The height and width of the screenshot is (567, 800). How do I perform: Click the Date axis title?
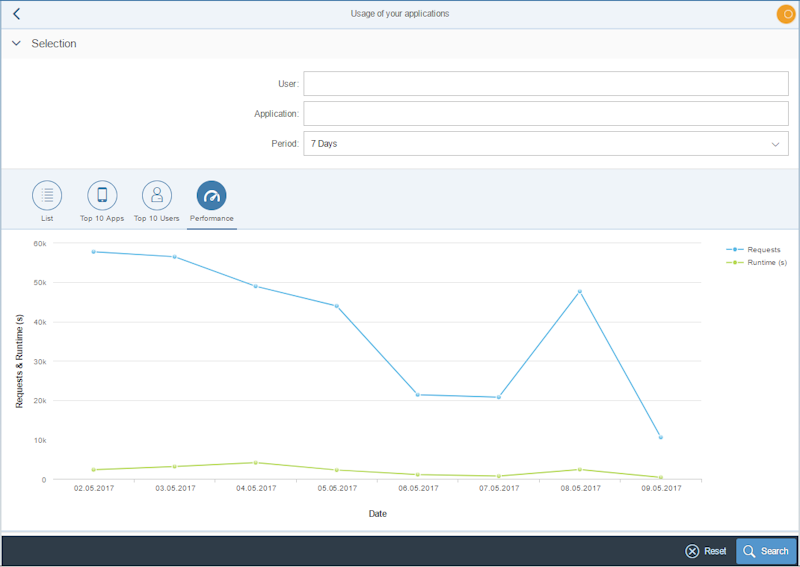[378, 514]
